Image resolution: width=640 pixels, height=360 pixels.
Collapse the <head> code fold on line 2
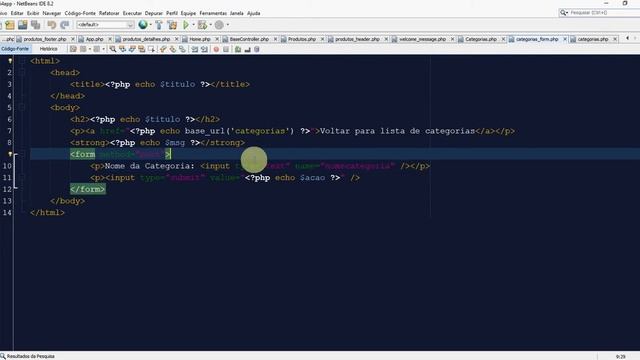click(x=22, y=72)
